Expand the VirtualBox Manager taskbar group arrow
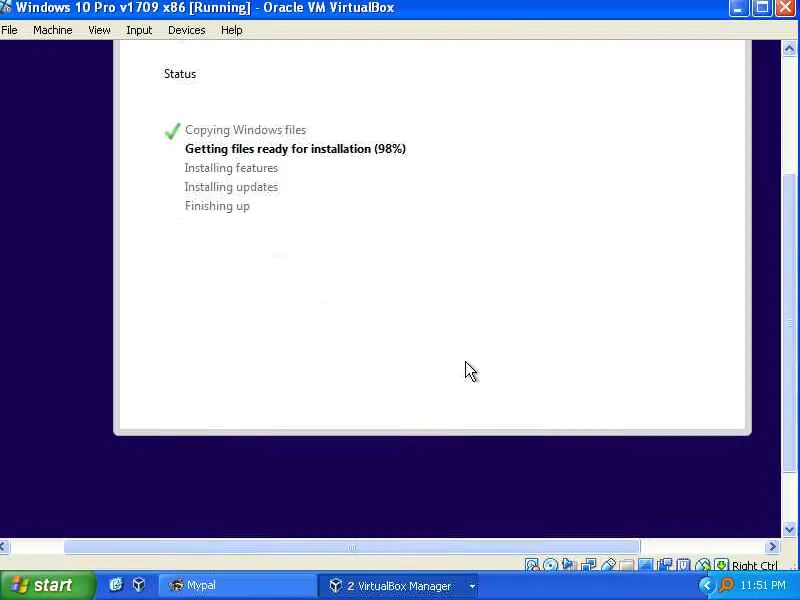800x600 pixels. tap(472, 586)
